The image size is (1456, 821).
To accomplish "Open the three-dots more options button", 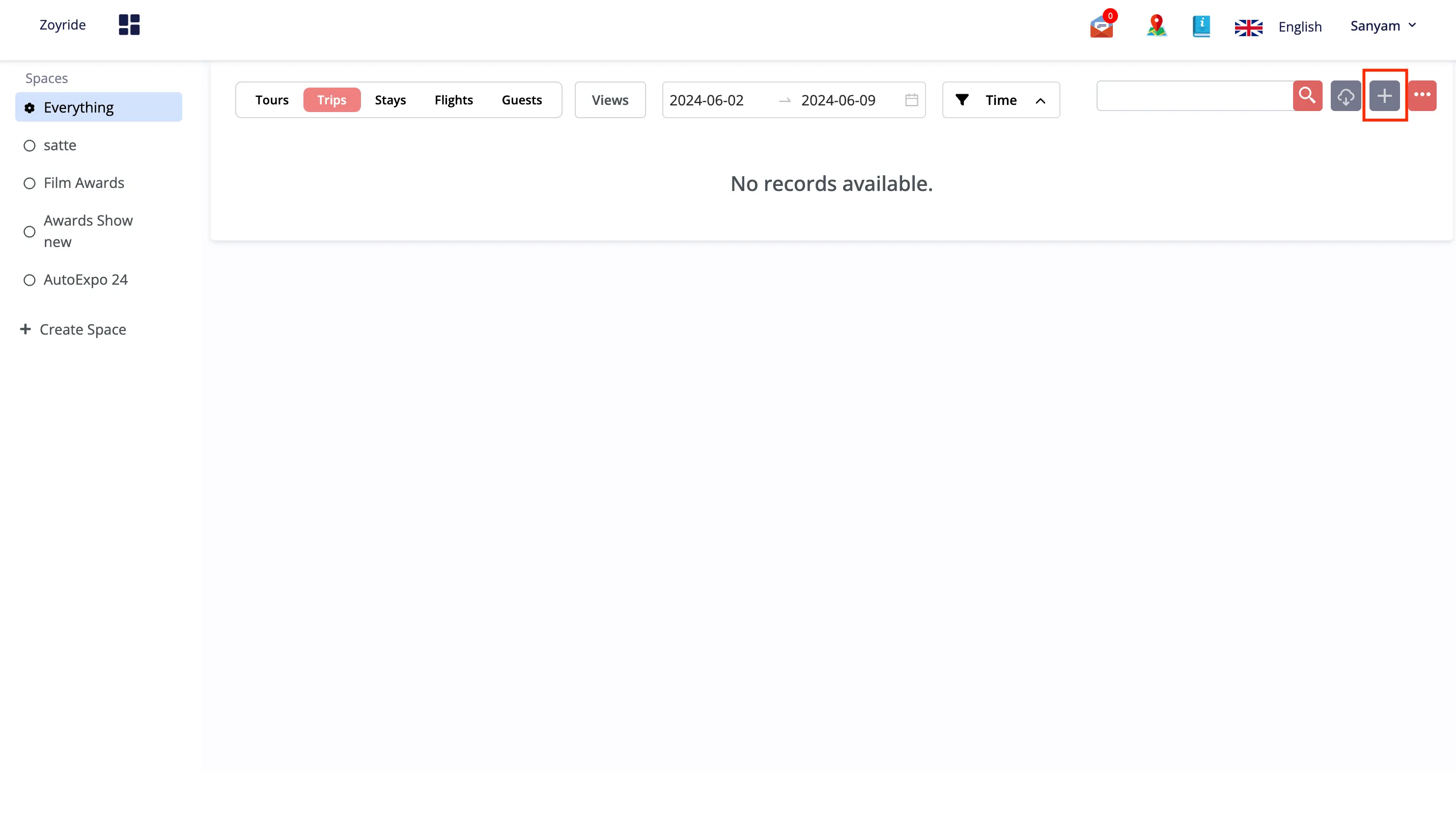I will pos(1422,96).
